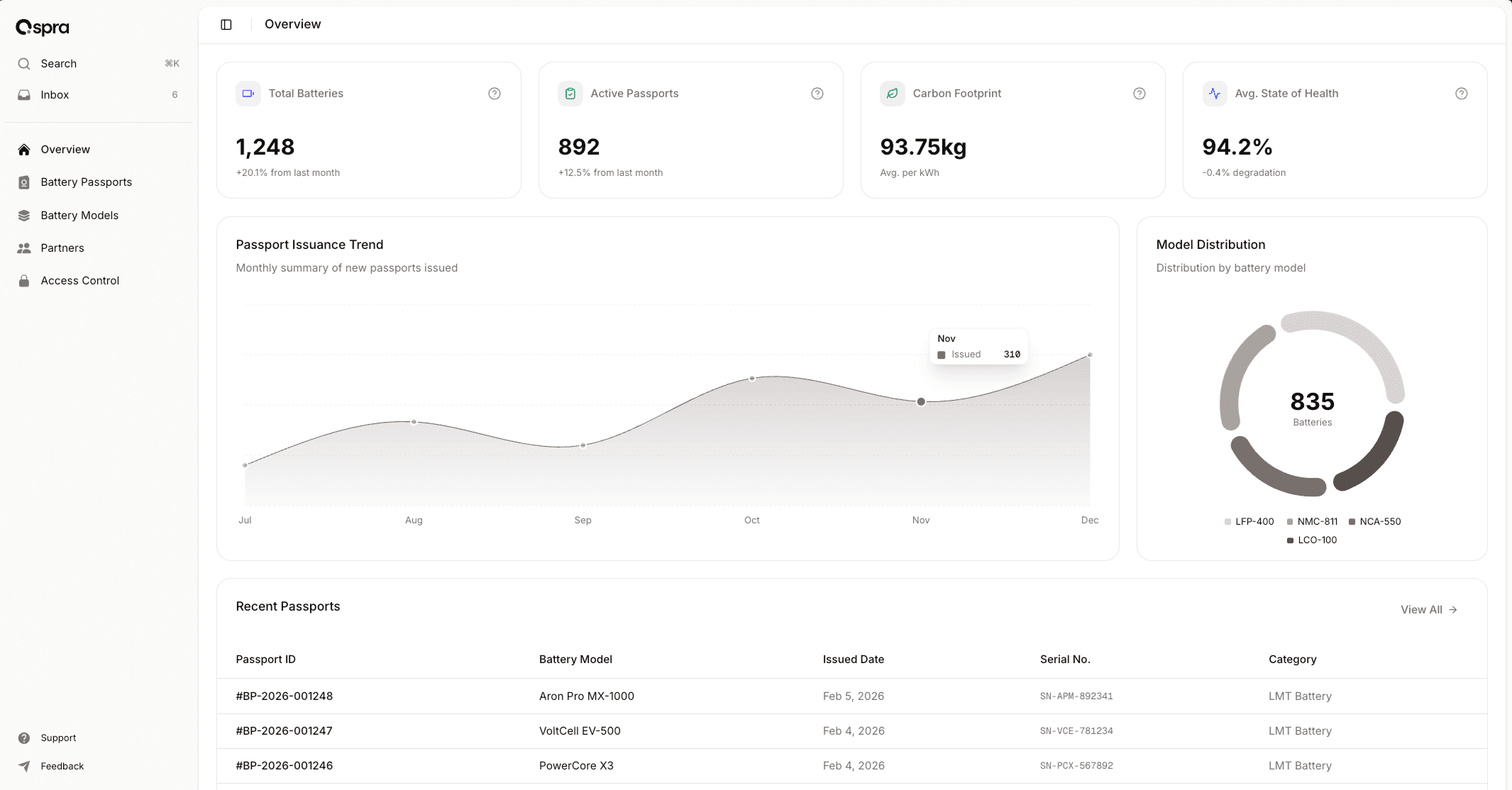This screenshot has height=790, width=1512.
Task: Select the donut chart center showing 835 Batteries
Action: coord(1312,408)
